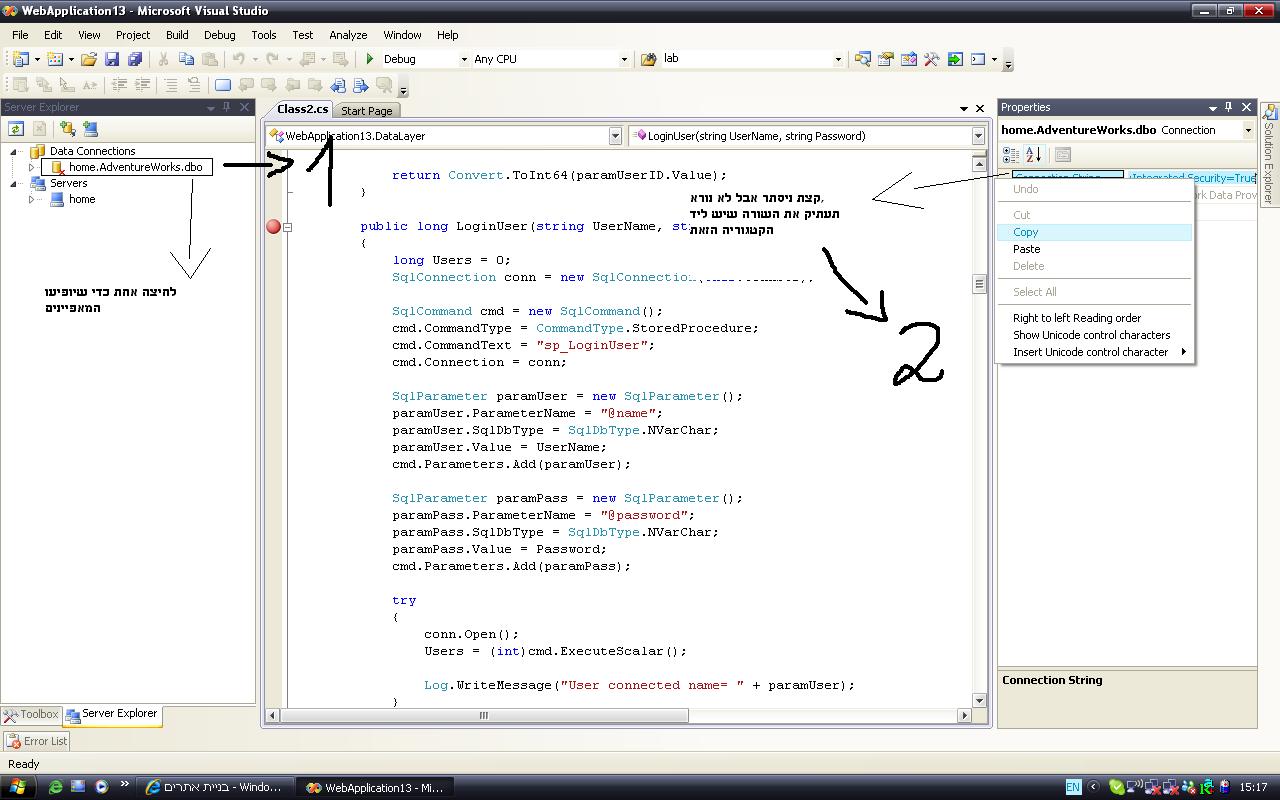Expand the home server tree node
Image resolution: width=1280 pixels, height=800 pixels.
click(x=31, y=199)
